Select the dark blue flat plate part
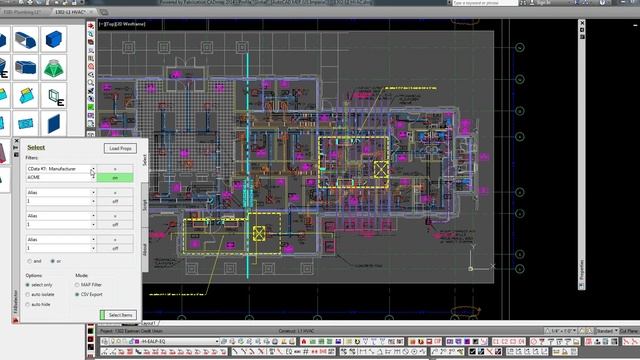This screenshot has width=640, height=360. pyautogui.click(x=53, y=123)
